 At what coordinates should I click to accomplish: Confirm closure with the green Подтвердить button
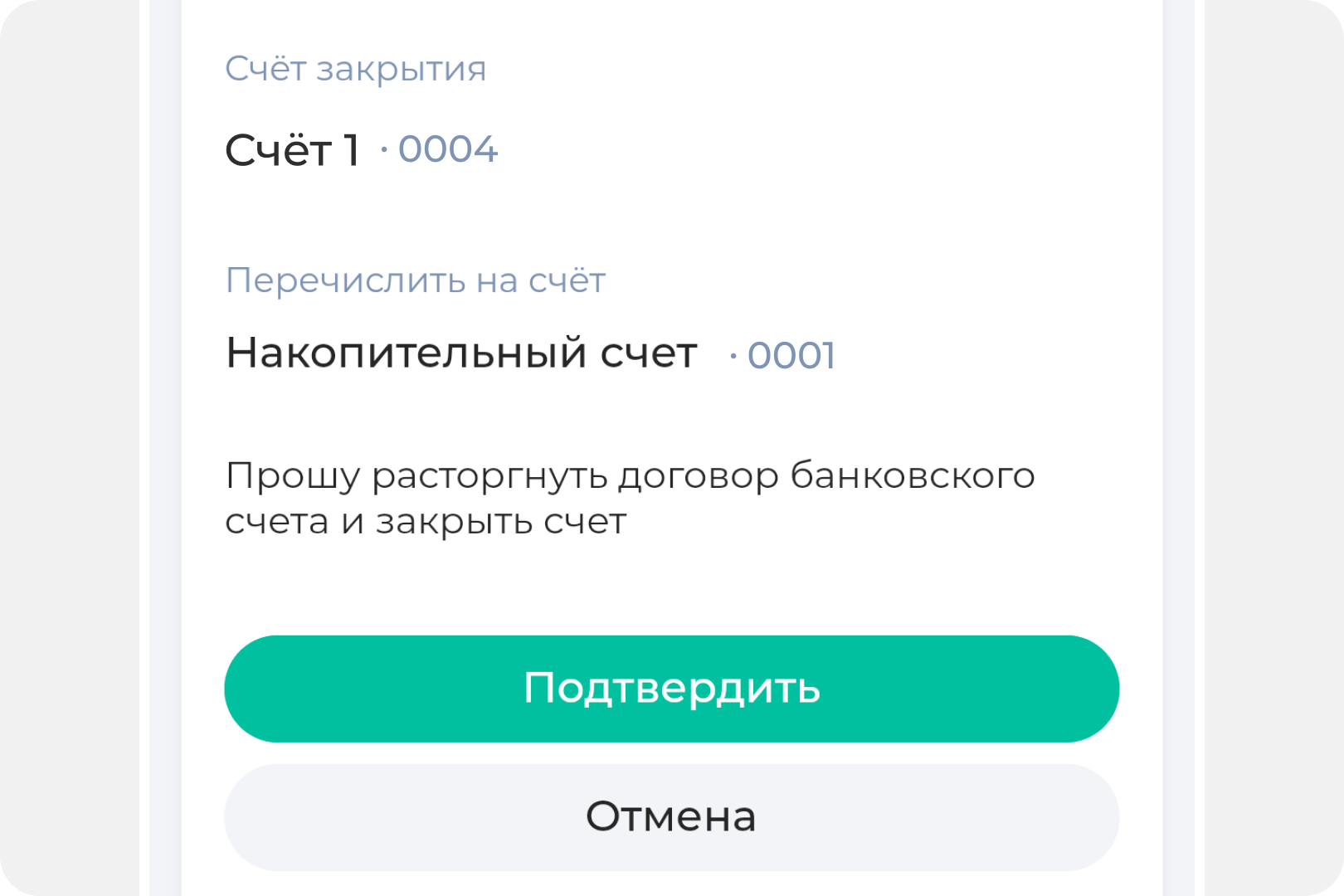pos(671,689)
